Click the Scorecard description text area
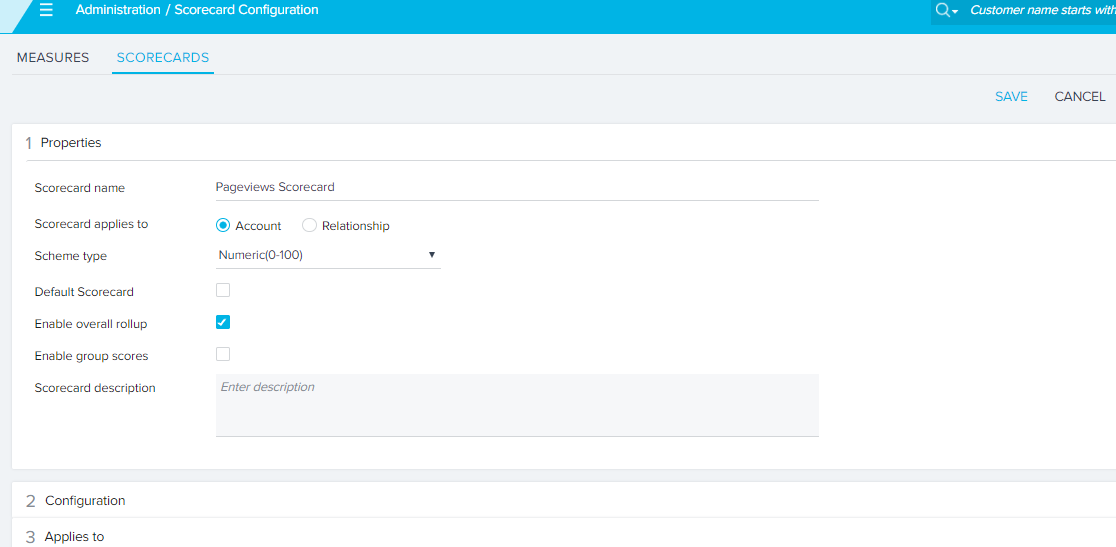The width and height of the screenshot is (1116, 547). click(x=517, y=405)
